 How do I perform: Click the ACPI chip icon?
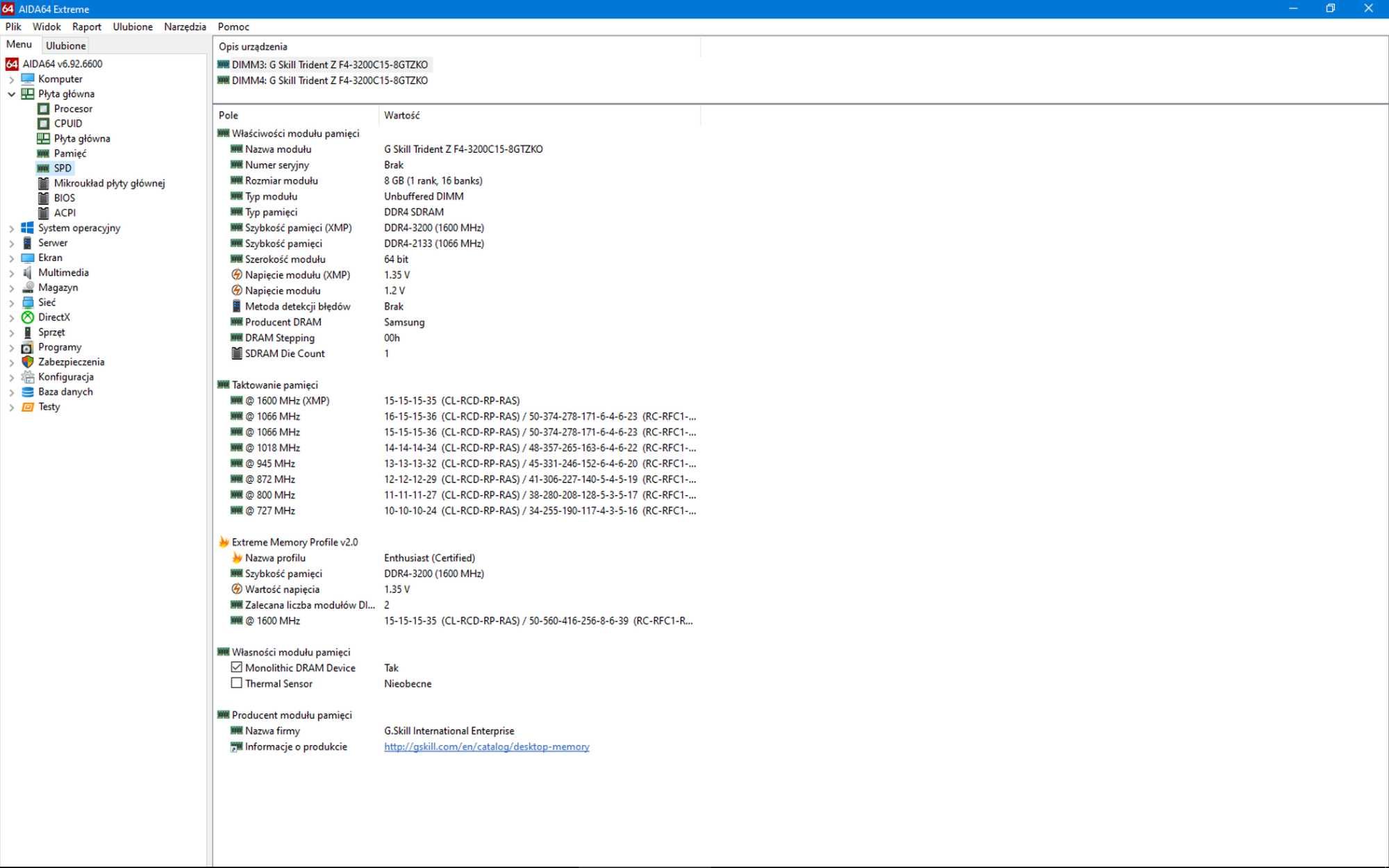43,213
